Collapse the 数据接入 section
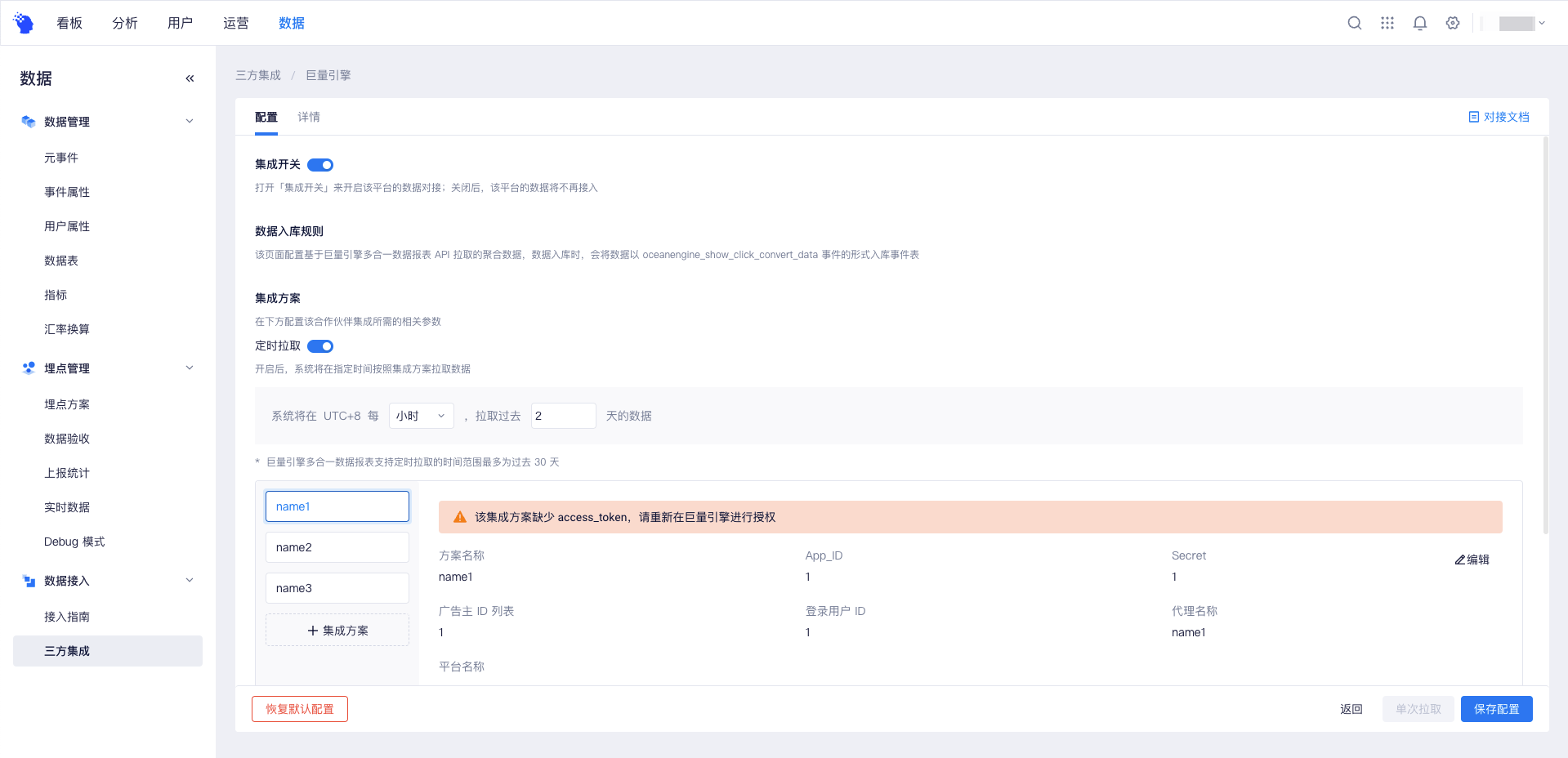Image resolution: width=1568 pixels, height=758 pixels. [190, 581]
